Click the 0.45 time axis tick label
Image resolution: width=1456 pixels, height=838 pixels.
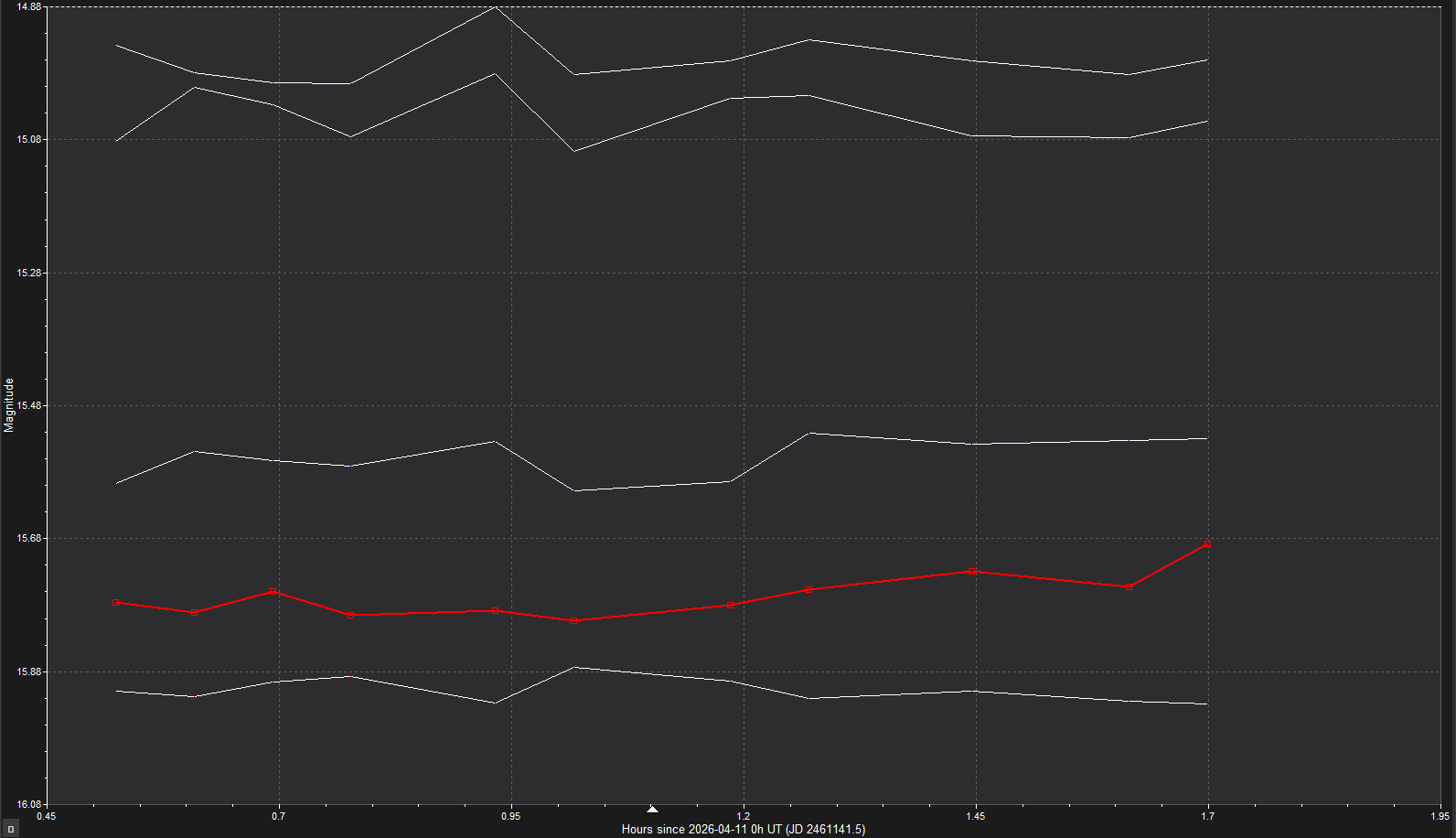coord(46,815)
